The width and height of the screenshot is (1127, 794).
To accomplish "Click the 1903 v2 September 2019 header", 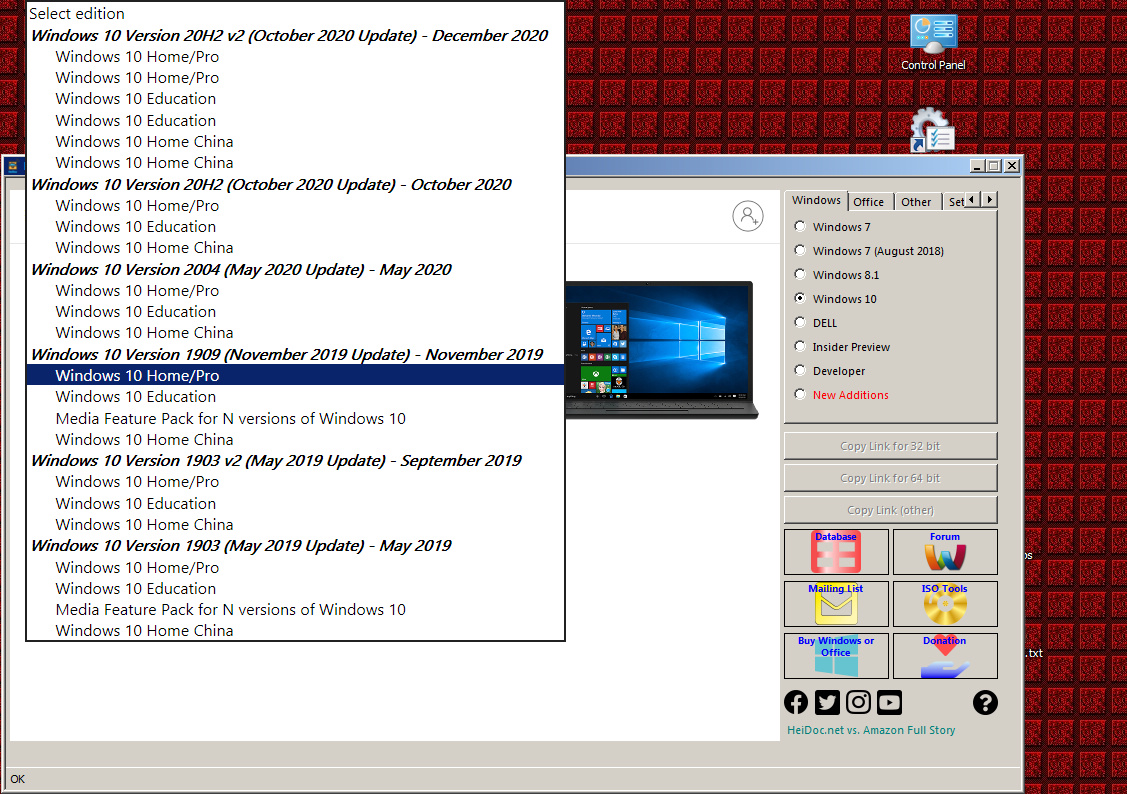I will [x=295, y=461].
